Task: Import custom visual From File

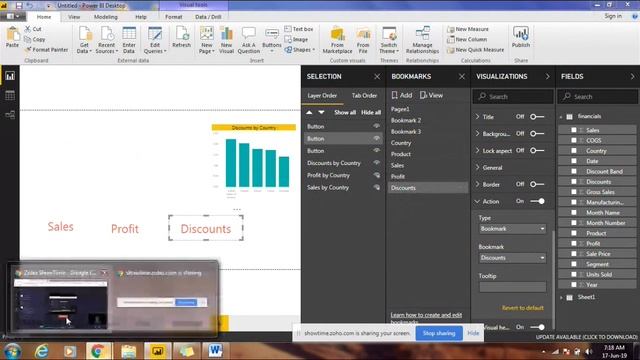Action: [363, 40]
